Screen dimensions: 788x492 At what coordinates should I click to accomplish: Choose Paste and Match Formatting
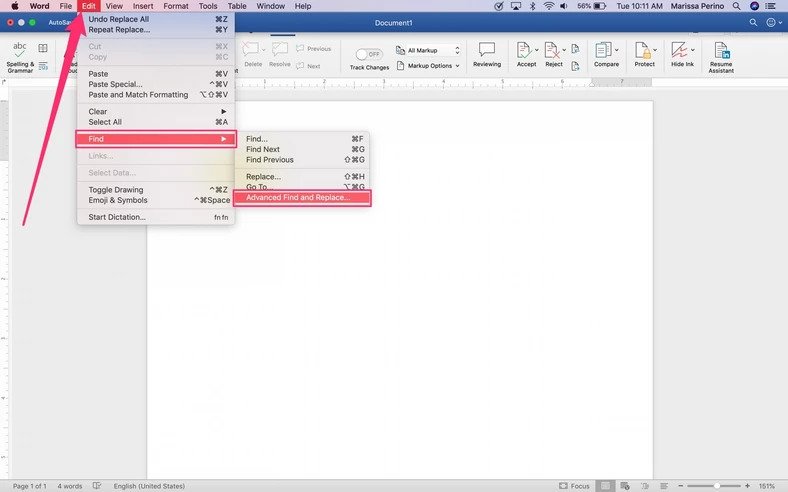point(156,94)
